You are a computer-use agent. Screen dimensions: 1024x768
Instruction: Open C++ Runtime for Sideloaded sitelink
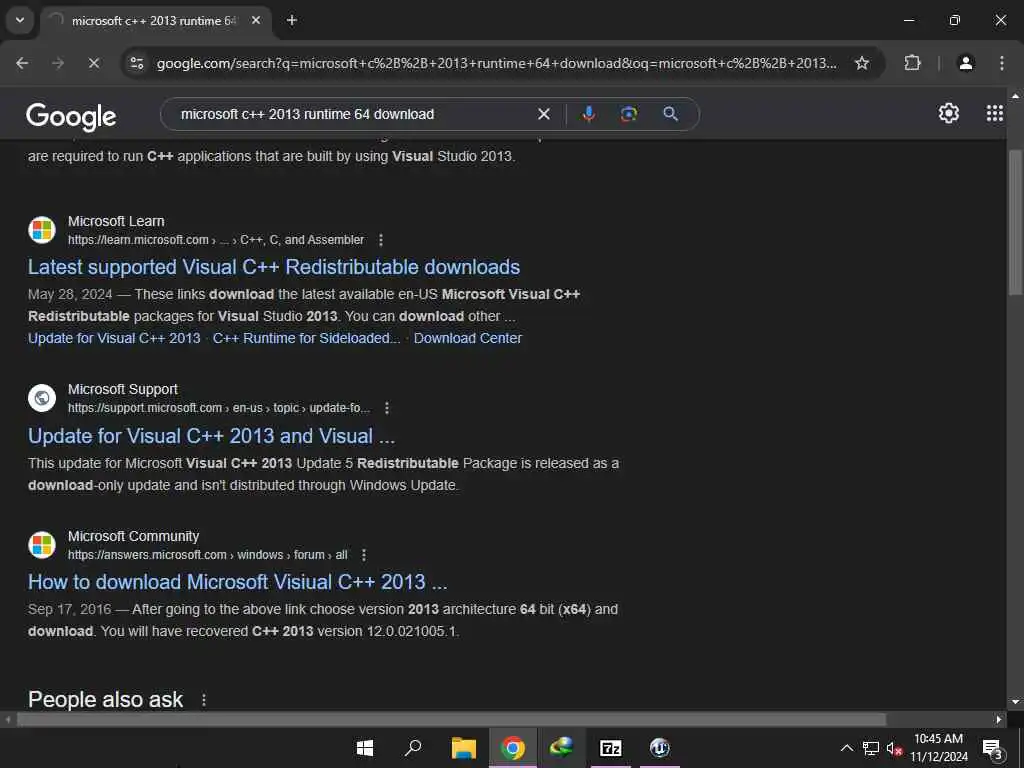tap(306, 338)
